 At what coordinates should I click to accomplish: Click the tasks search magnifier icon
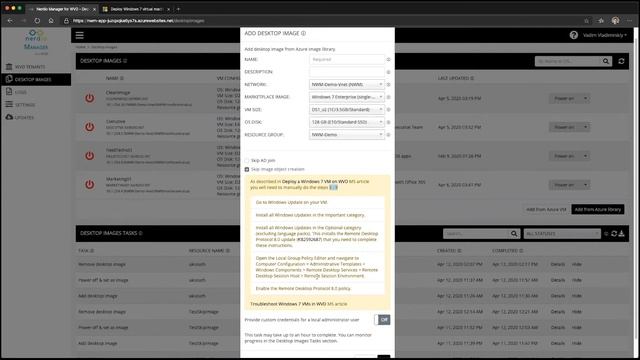pos(514,233)
